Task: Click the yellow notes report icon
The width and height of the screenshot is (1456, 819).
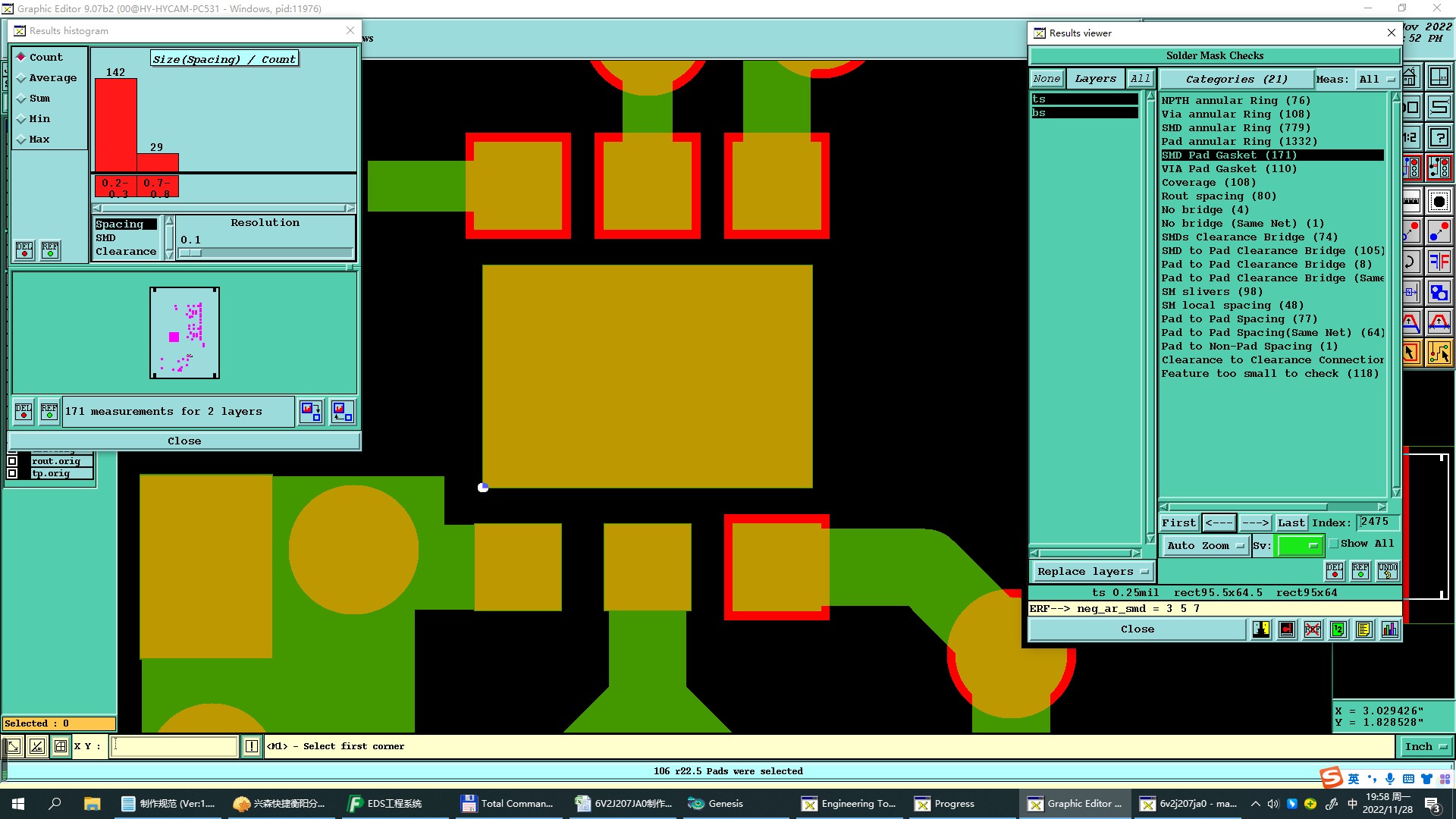Action: coord(1363,629)
